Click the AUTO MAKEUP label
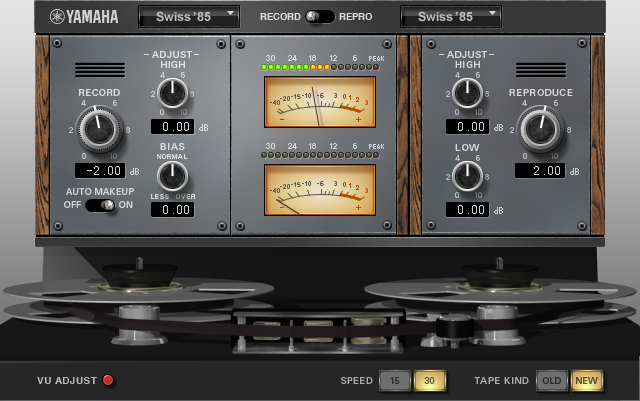Screen dimensions: 640x401 (x=100, y=192)
